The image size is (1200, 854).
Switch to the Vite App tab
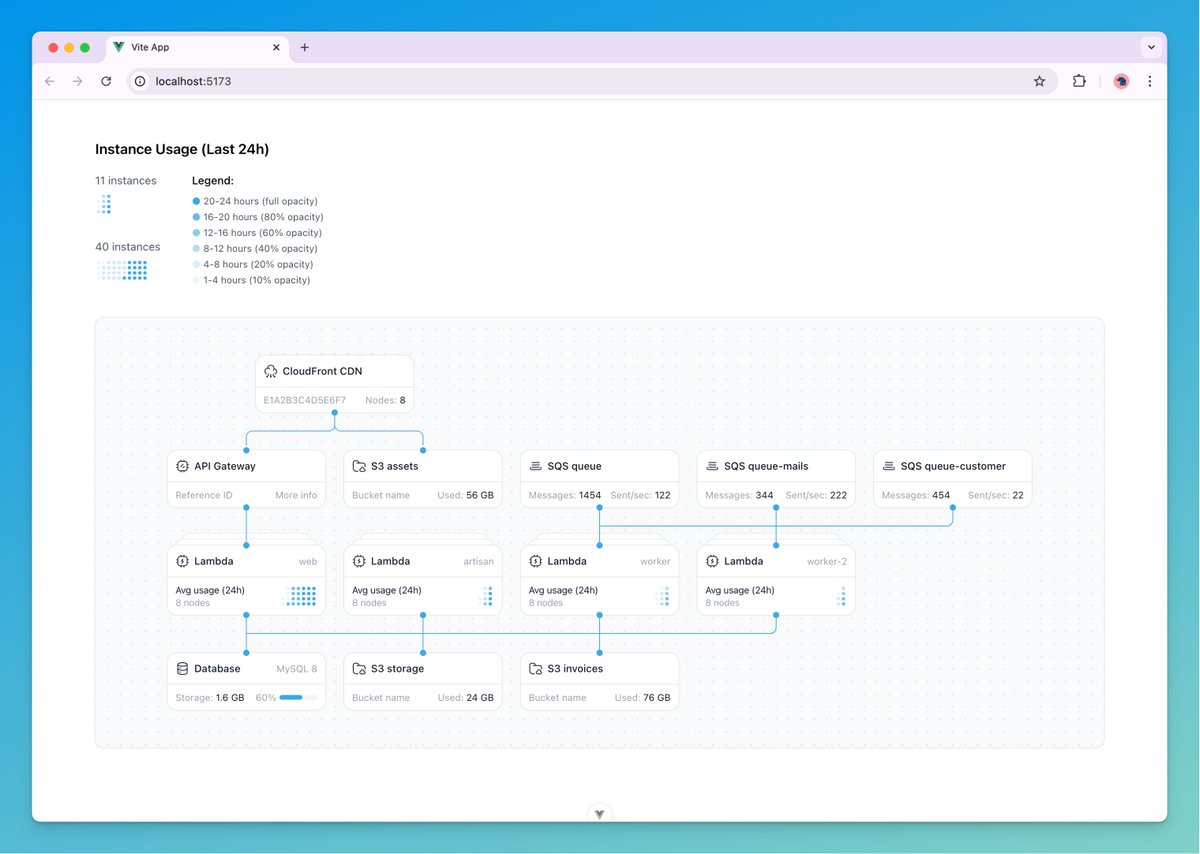[x=195, y=47]
